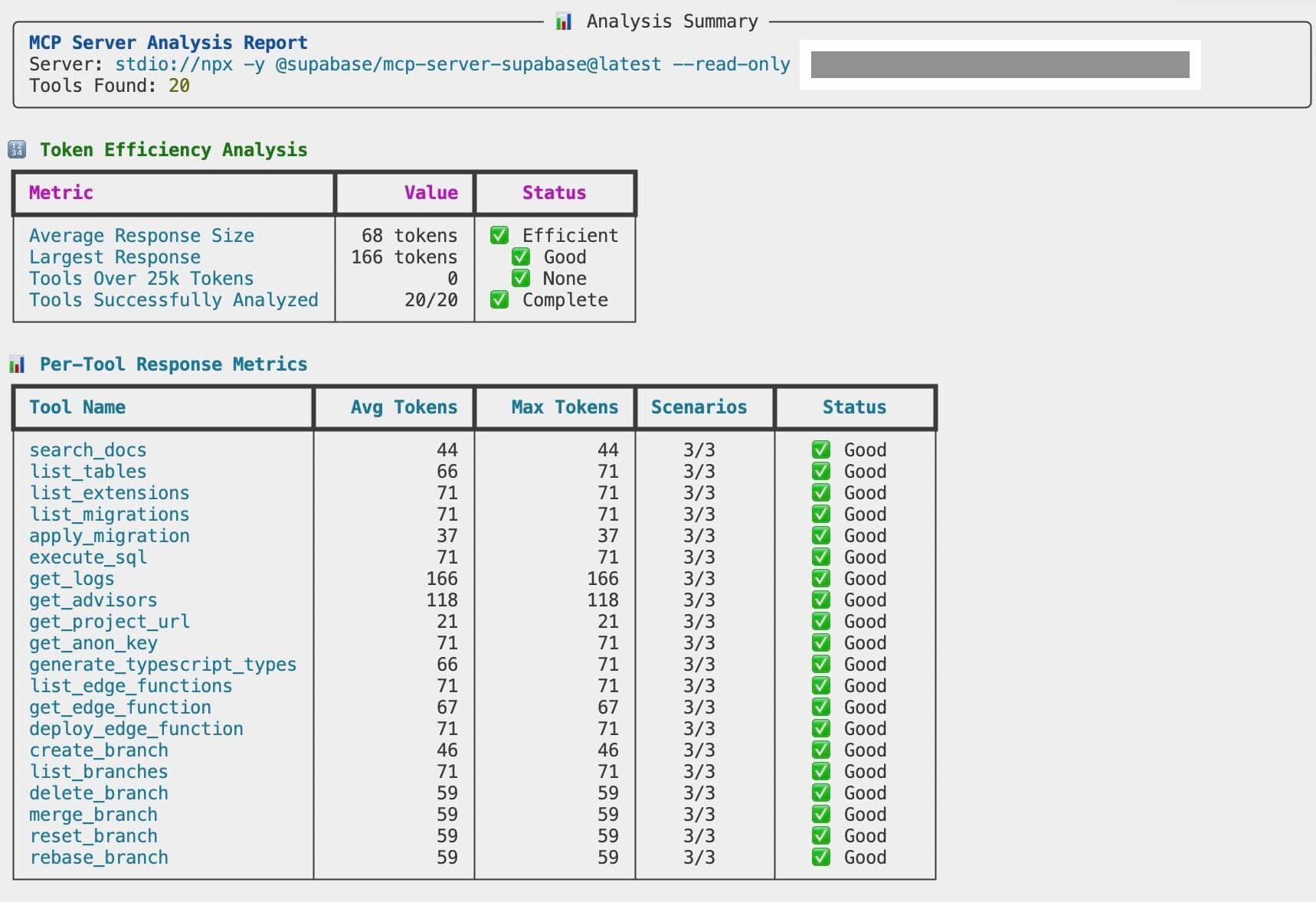This screenshot has height=902, width=1316.
Task: Click the 1234 icon before Token Efficiency Analysis
Action: click(17, 149)
